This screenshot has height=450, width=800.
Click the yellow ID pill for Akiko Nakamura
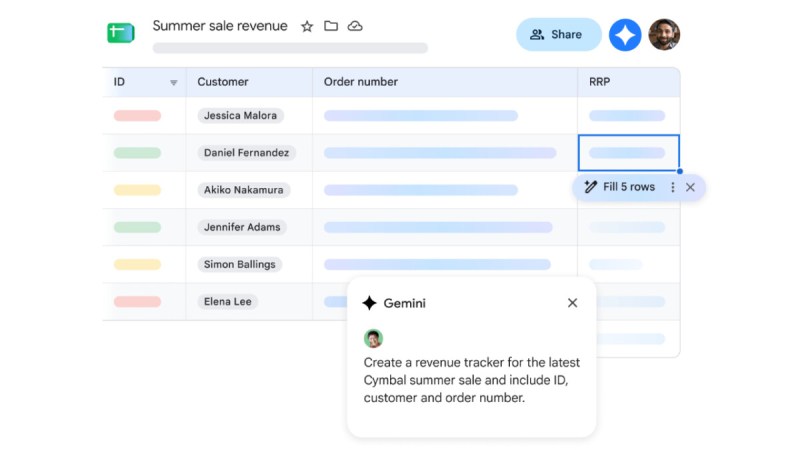pos(137,190)
